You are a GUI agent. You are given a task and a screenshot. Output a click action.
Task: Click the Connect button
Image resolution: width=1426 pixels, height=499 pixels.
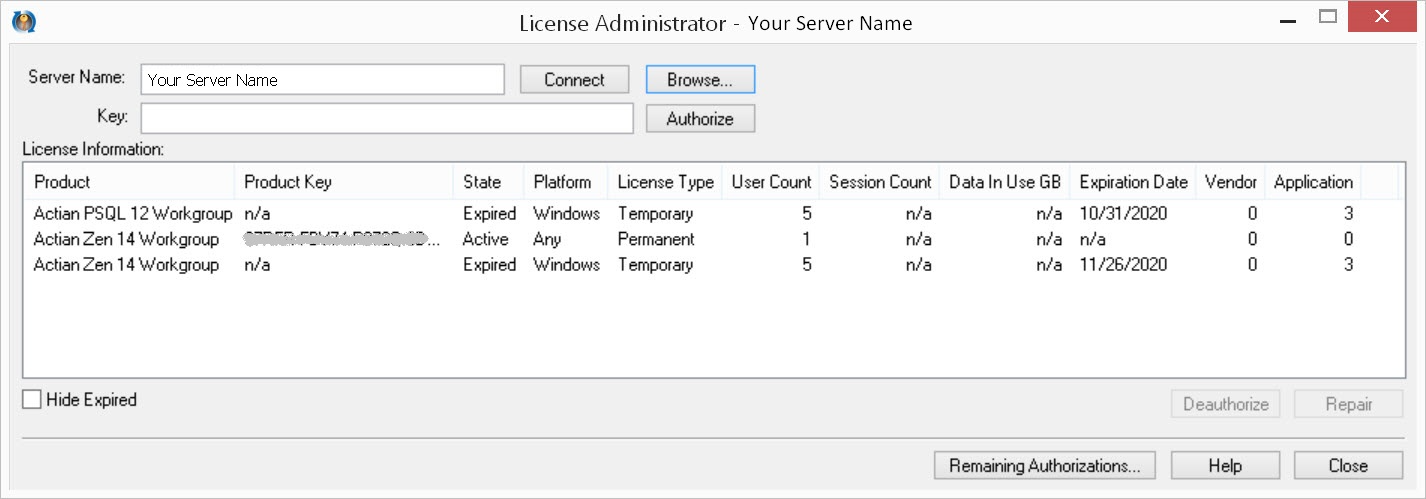574,80
